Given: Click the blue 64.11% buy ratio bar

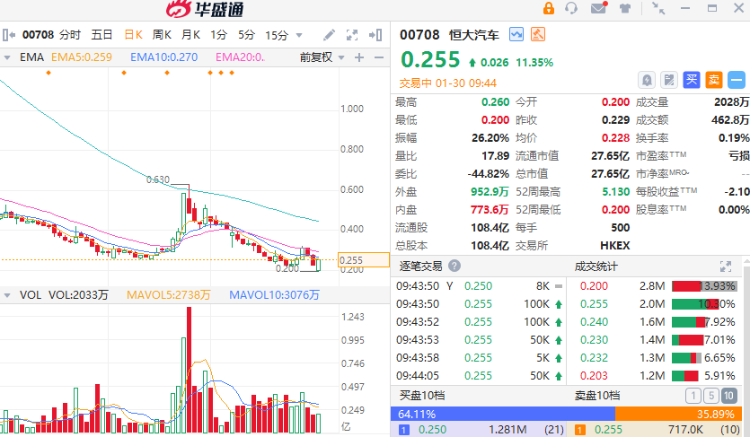Looking at the screenshot, I should 503,414.
